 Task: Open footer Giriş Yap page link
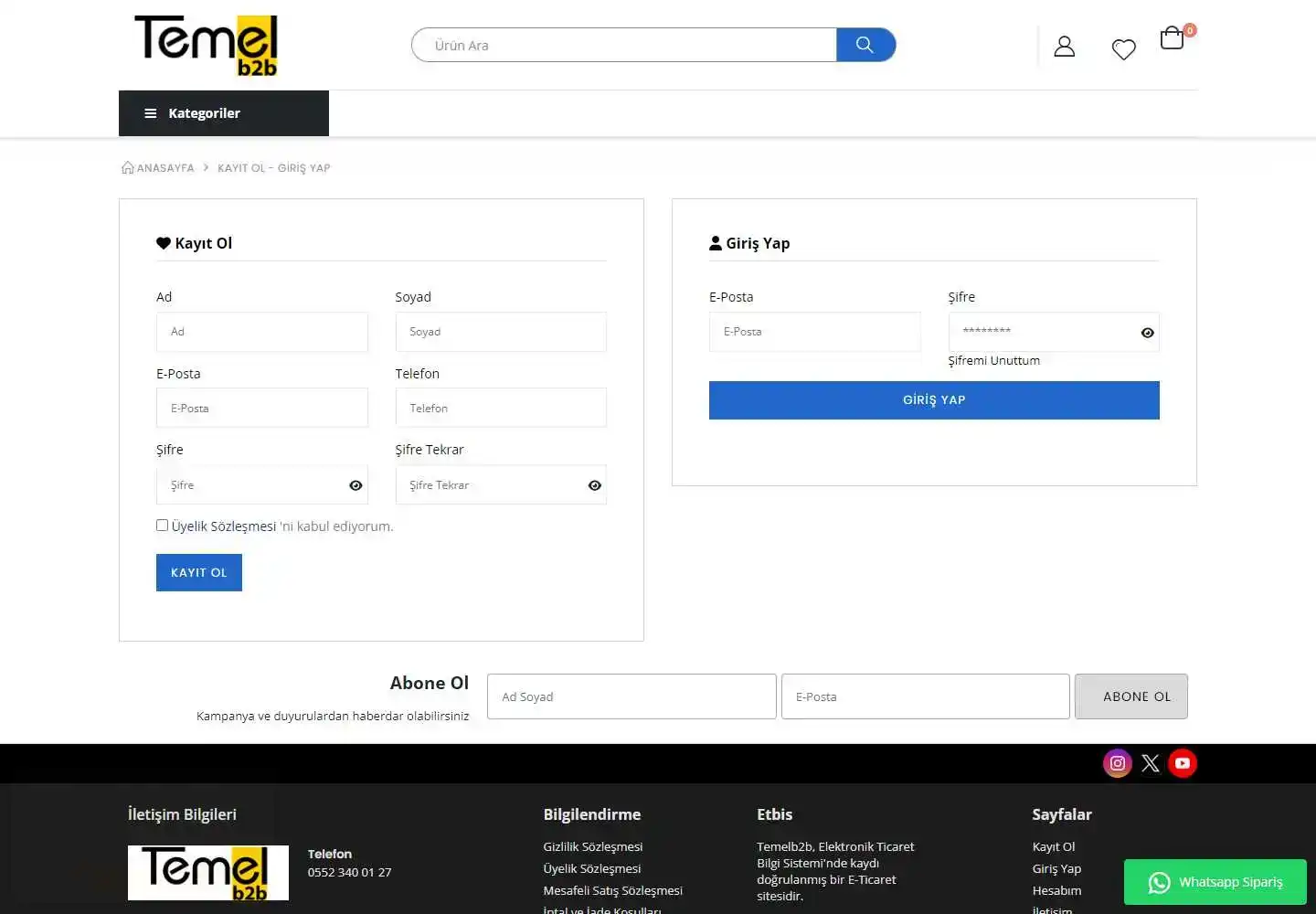pos(1056,868)
